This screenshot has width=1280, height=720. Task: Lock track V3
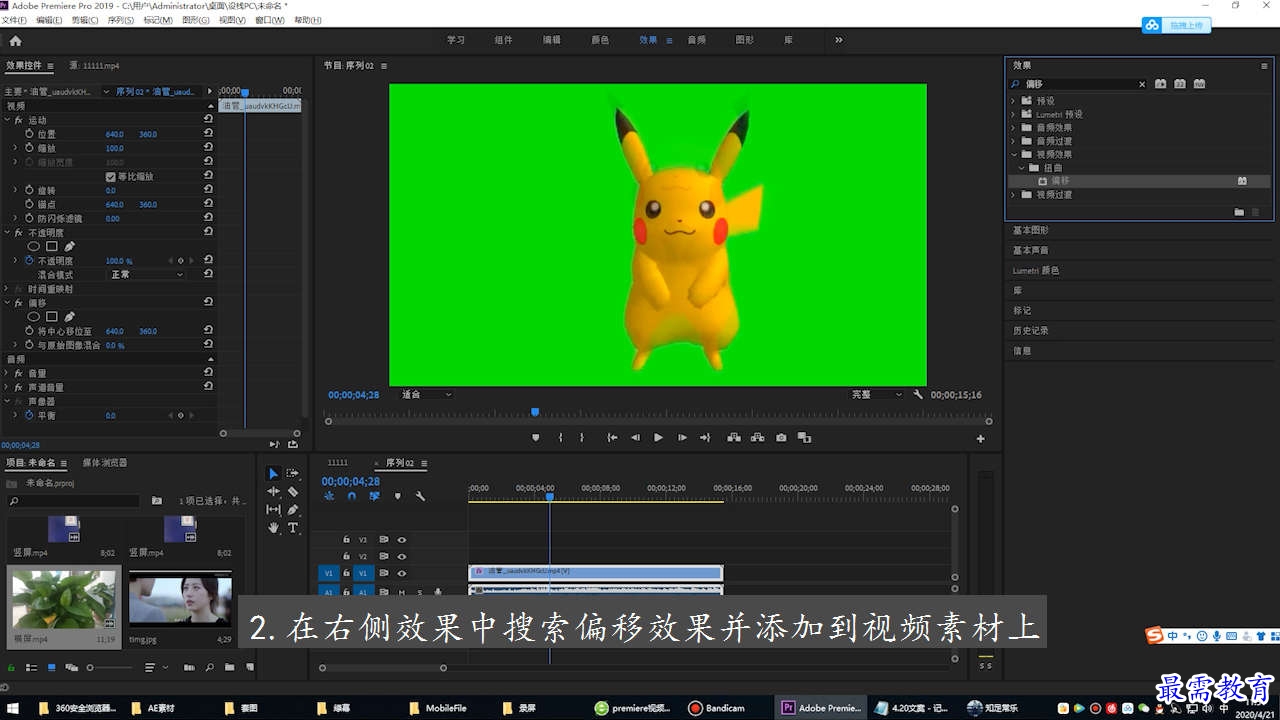coord(346,539)
